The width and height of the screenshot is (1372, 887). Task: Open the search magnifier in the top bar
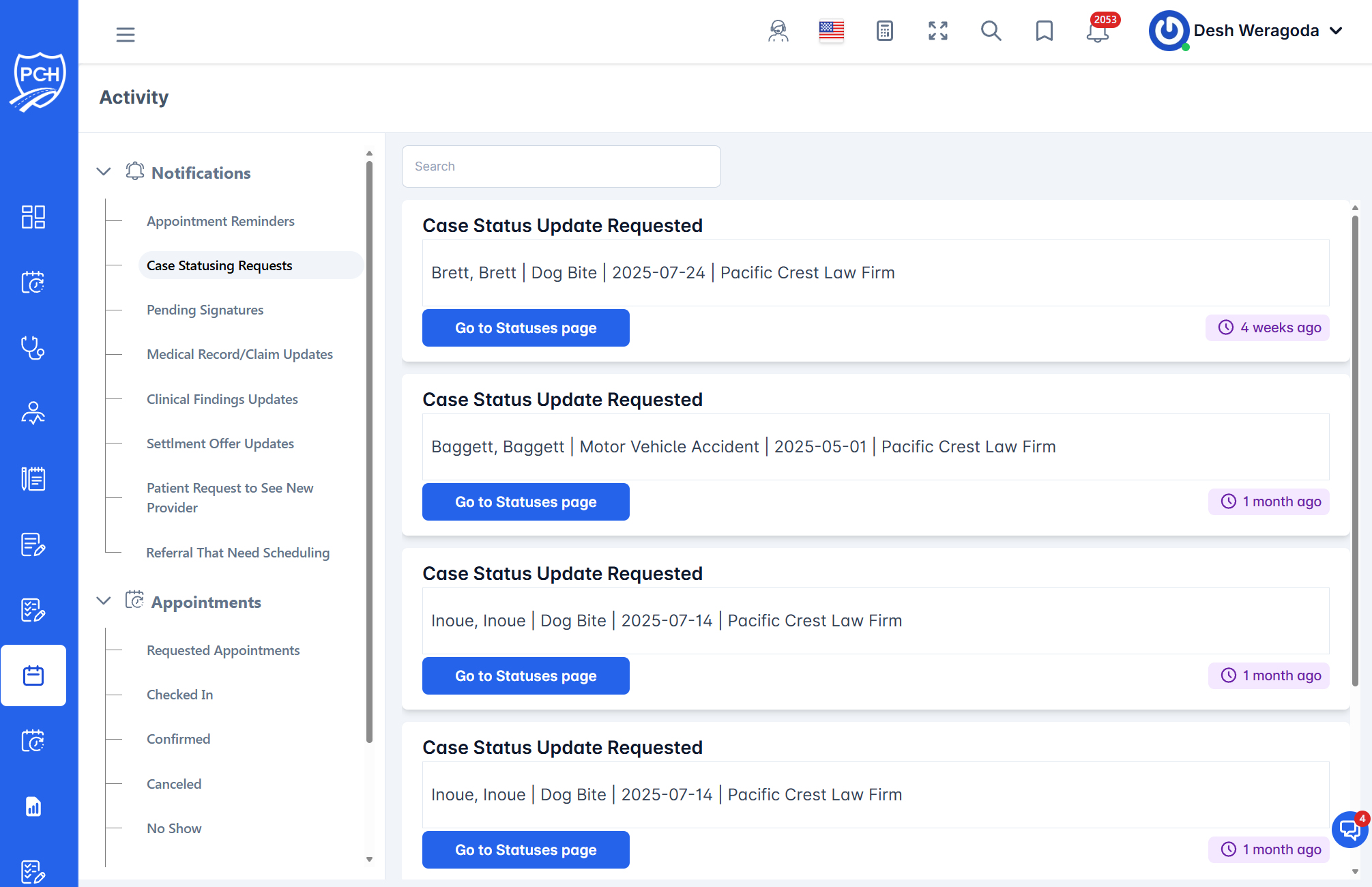(x=991, y=31)
